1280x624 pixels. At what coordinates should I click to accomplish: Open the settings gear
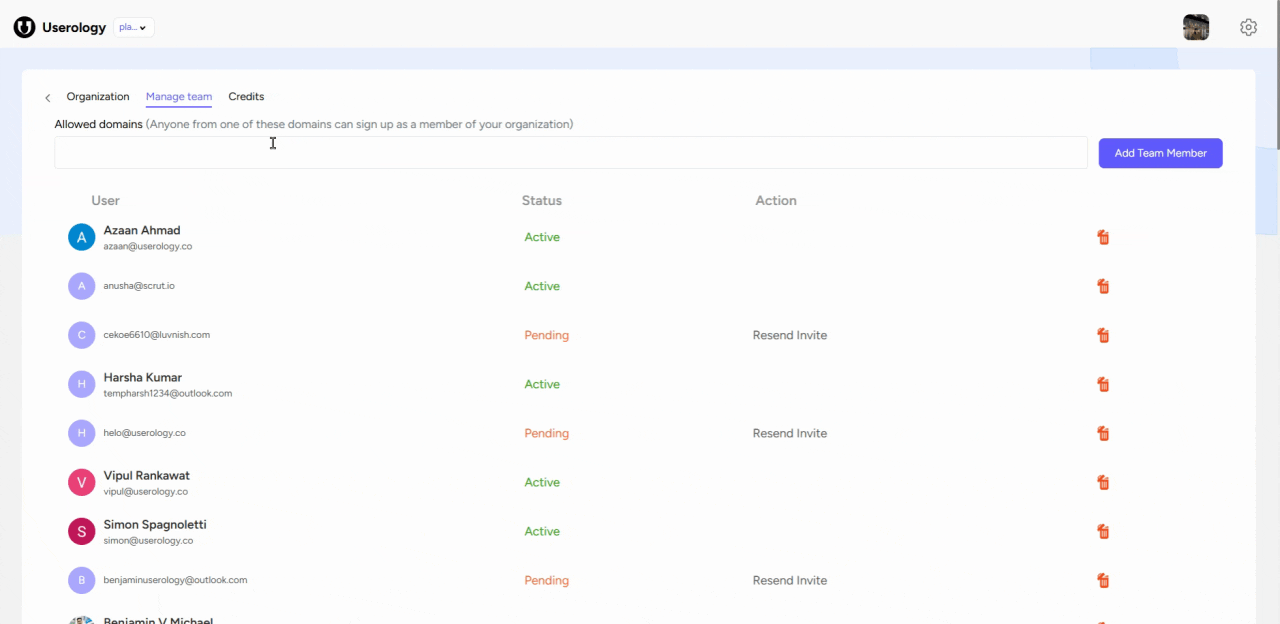(1248, 27)
